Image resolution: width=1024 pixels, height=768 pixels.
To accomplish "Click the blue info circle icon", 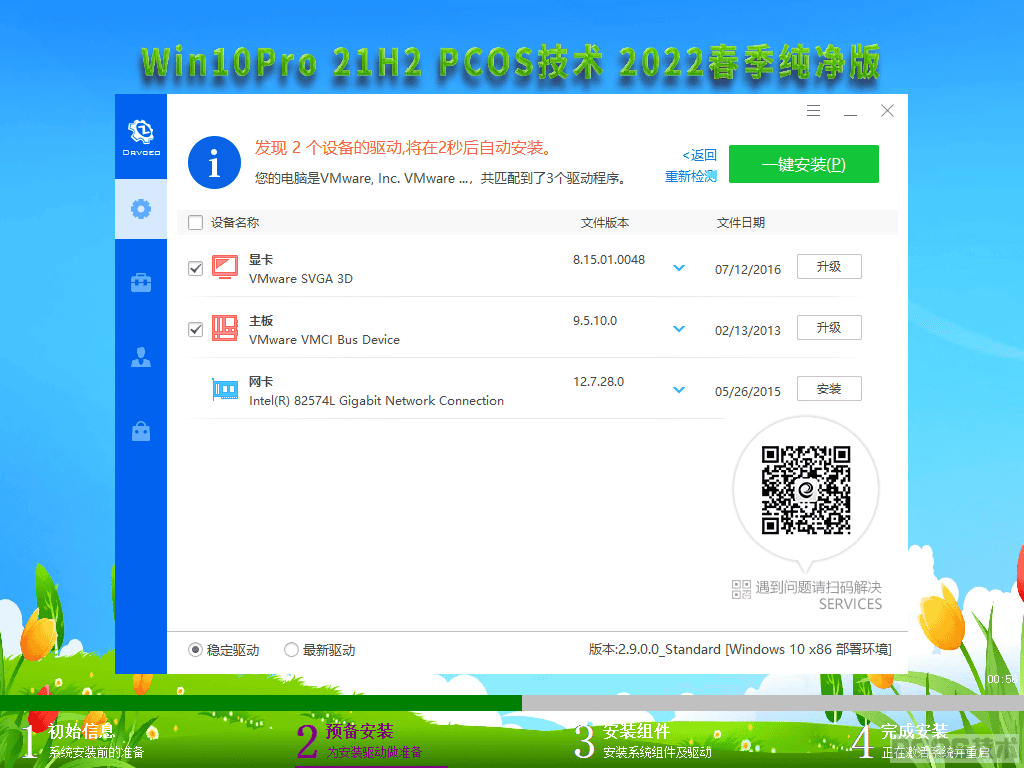I will (214, 163).
